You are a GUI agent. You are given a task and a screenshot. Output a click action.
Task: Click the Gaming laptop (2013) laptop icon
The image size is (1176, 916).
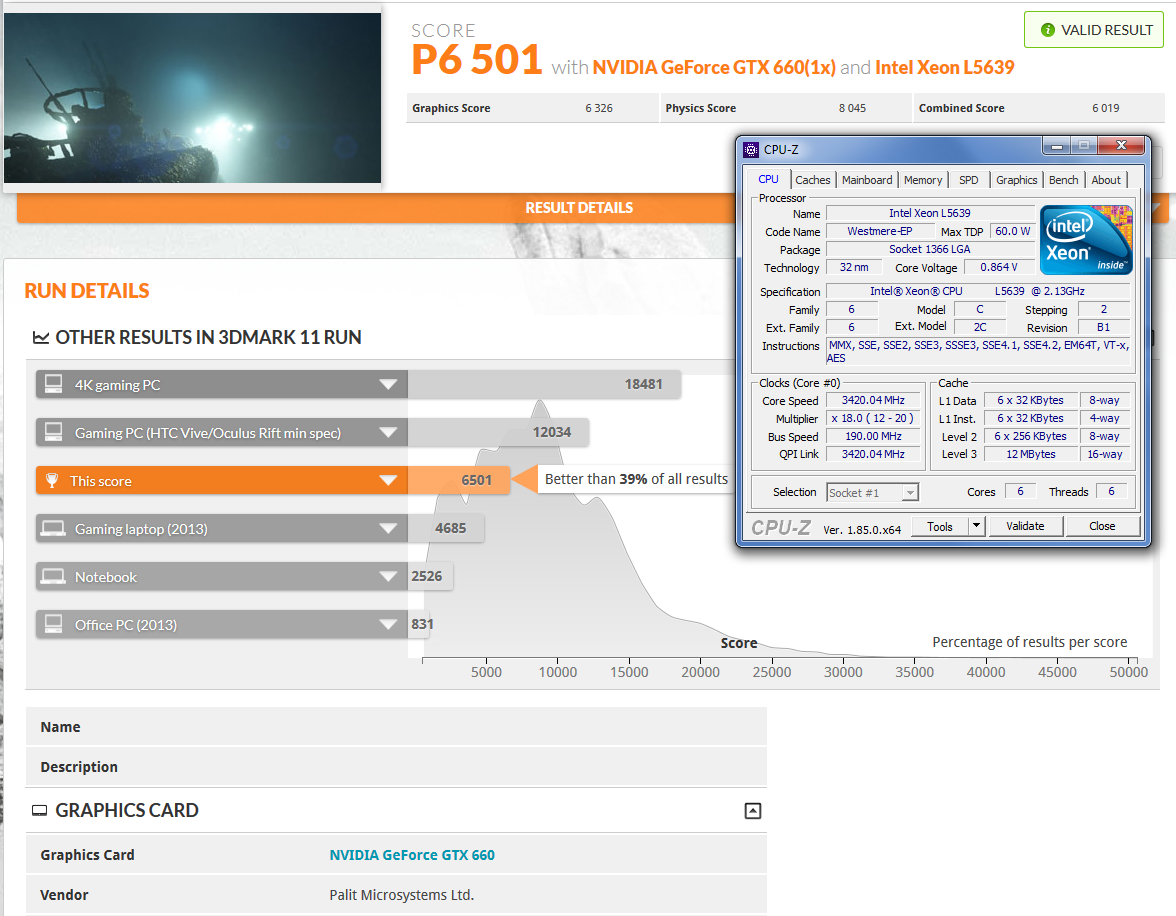point(53,528)
